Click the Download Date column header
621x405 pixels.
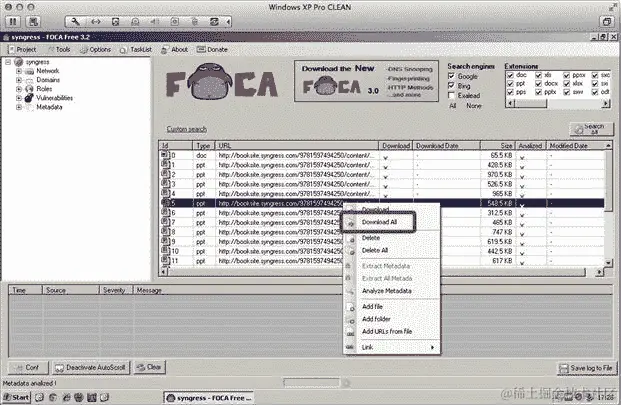(446, 146)
